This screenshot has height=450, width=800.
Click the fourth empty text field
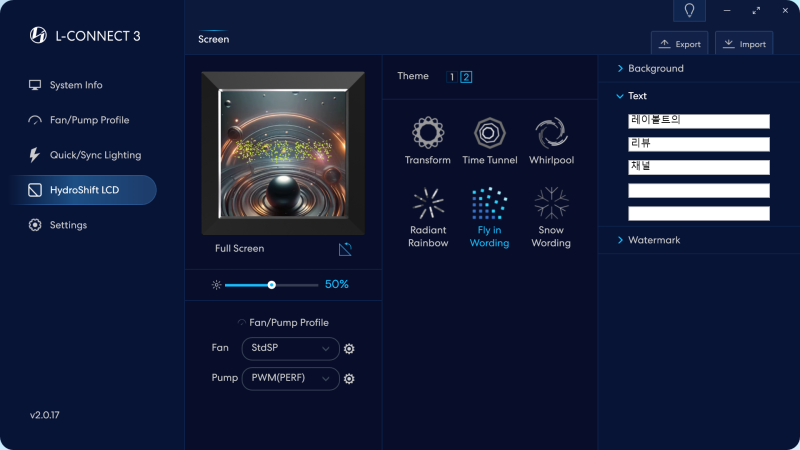click(x=698, y=190)
